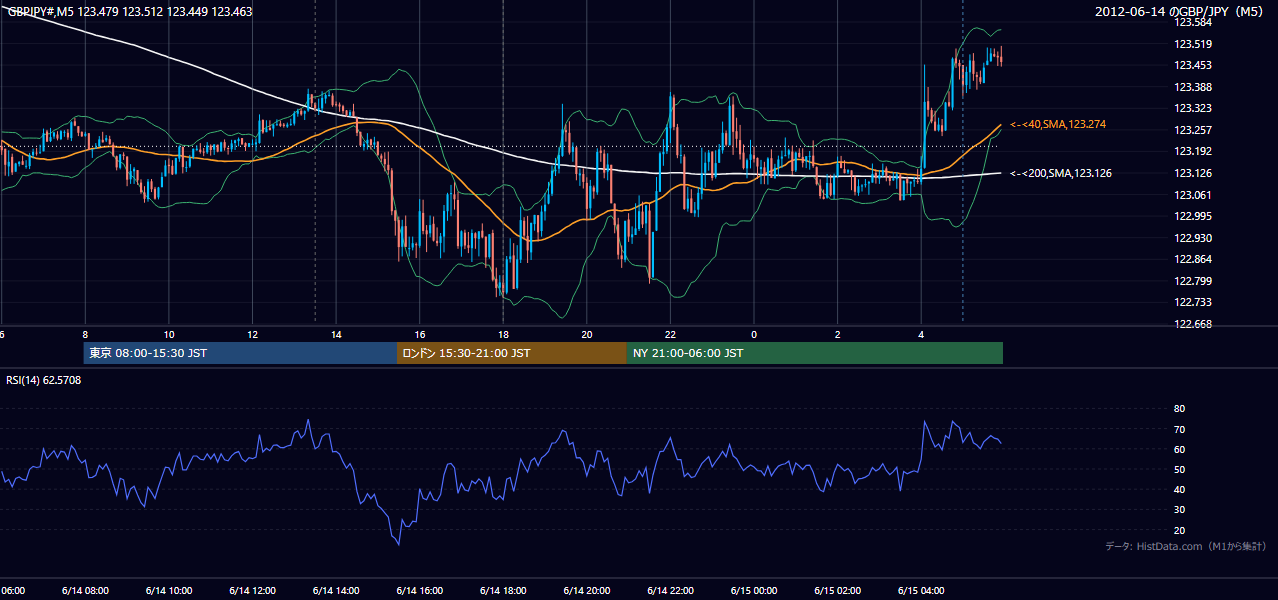Click RSI scale value 80
Viewport: 1278px width, 600px height.
pos(1179,409)
